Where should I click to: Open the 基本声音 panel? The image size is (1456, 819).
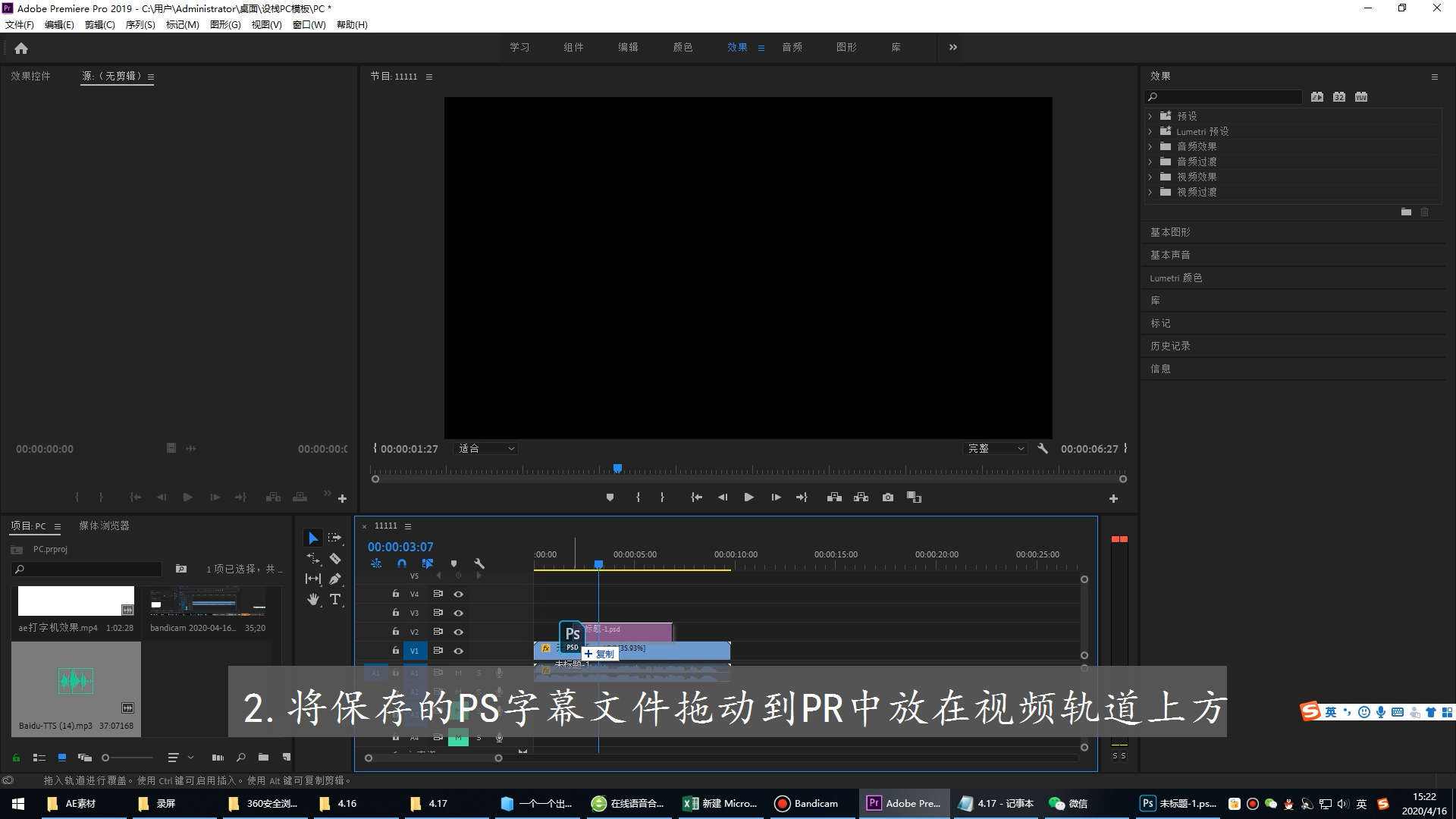[x=1170, y=255]
